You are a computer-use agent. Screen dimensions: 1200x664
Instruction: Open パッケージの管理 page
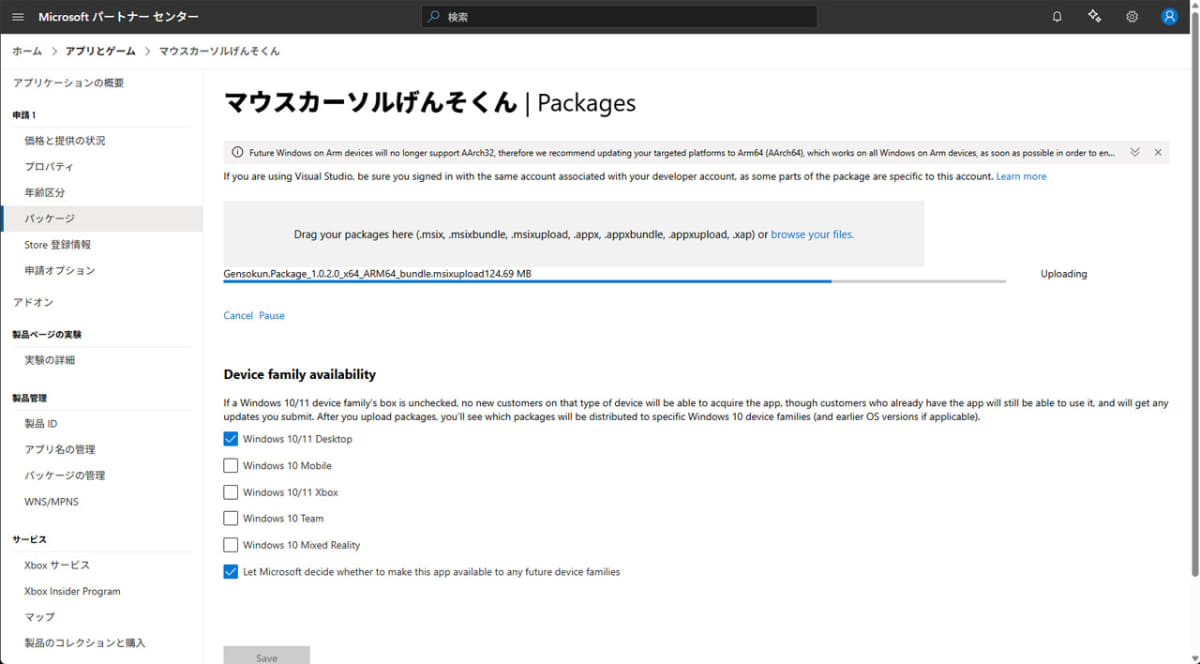[x=64, y=476]
